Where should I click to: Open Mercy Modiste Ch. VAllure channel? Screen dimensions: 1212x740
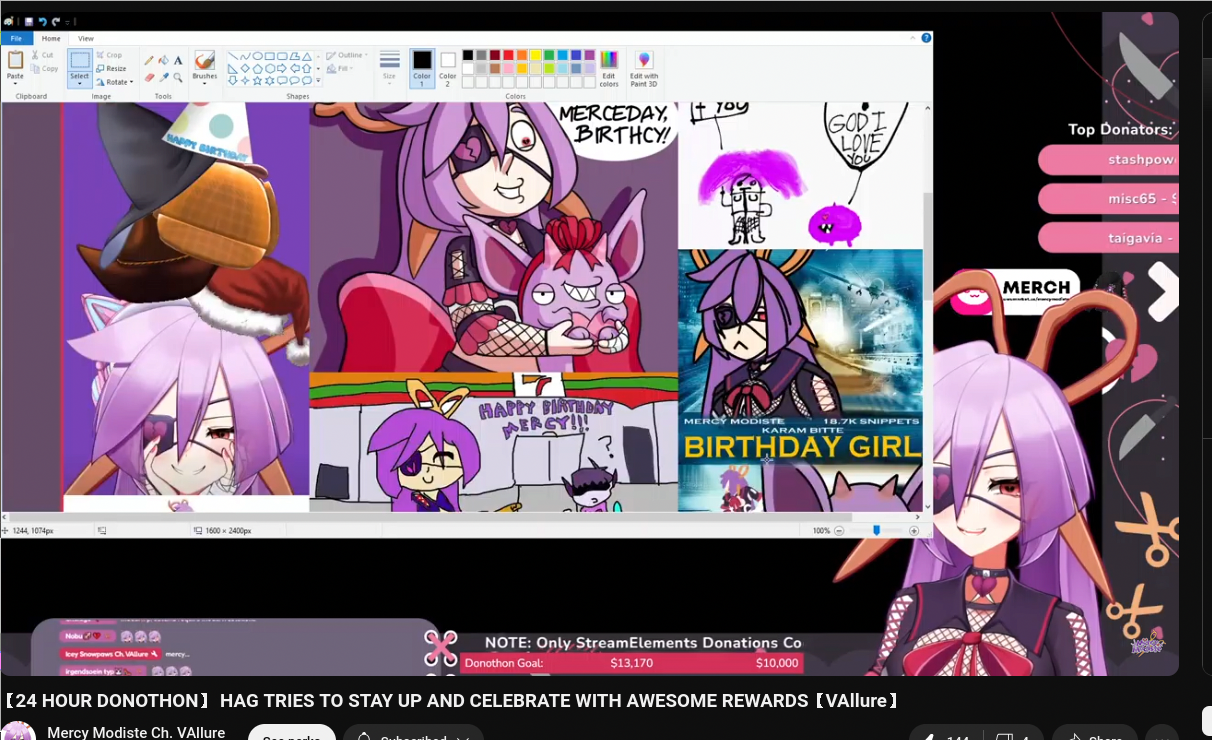click(136, 732)
